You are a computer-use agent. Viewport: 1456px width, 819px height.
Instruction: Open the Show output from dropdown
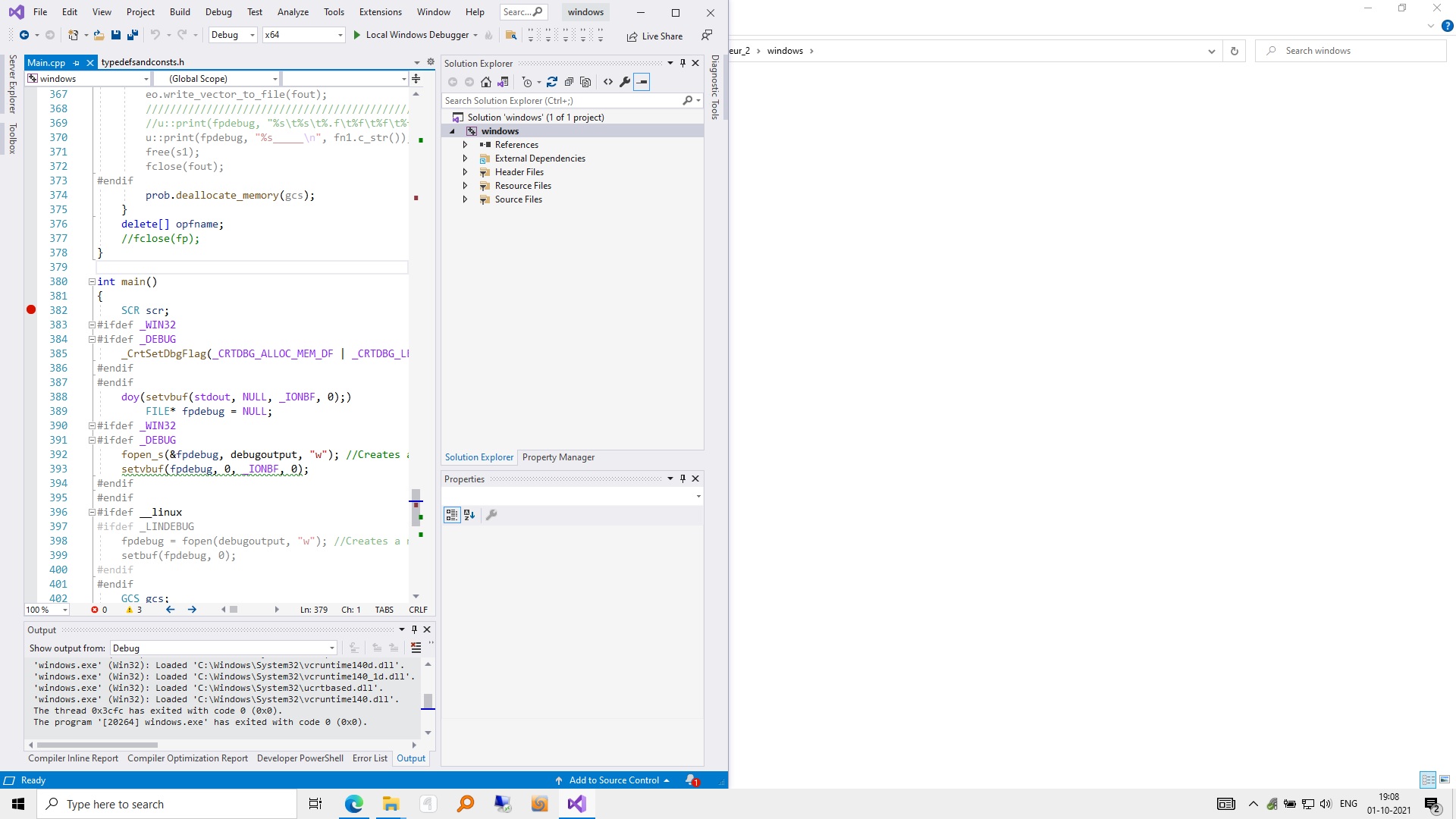(224, 648)
